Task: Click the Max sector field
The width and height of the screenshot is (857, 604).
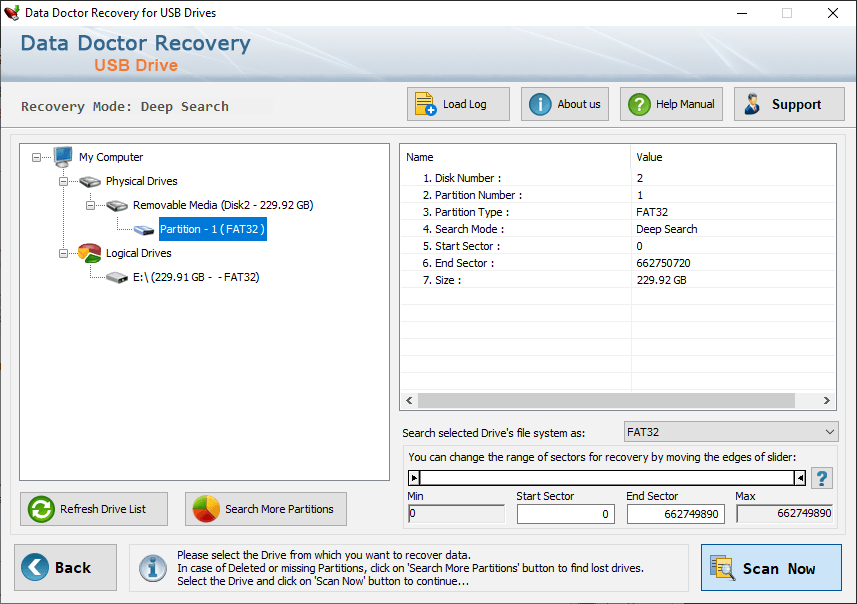Action: [784, 513]
